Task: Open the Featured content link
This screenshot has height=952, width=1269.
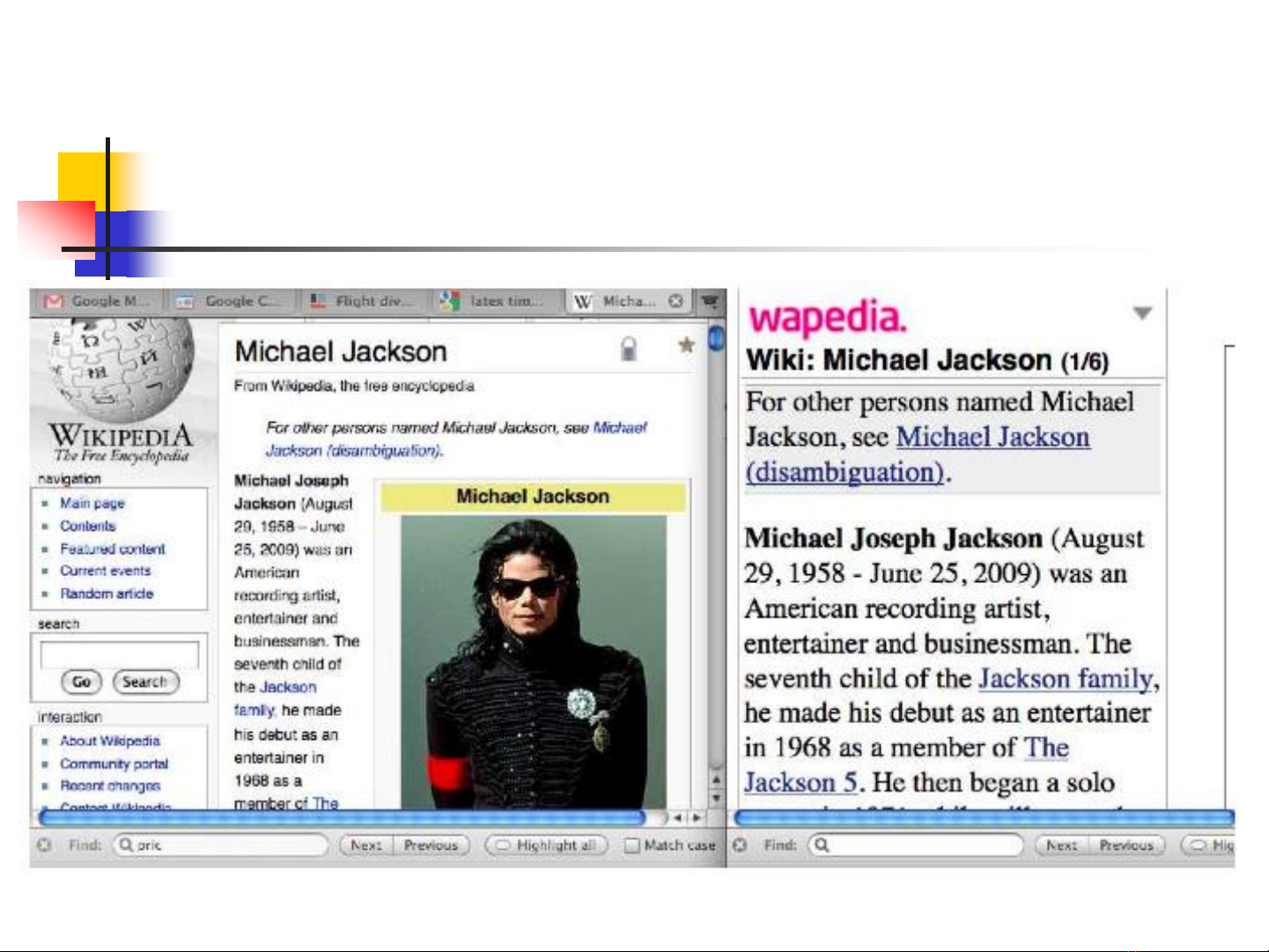Action: click(x=113, y=549)
